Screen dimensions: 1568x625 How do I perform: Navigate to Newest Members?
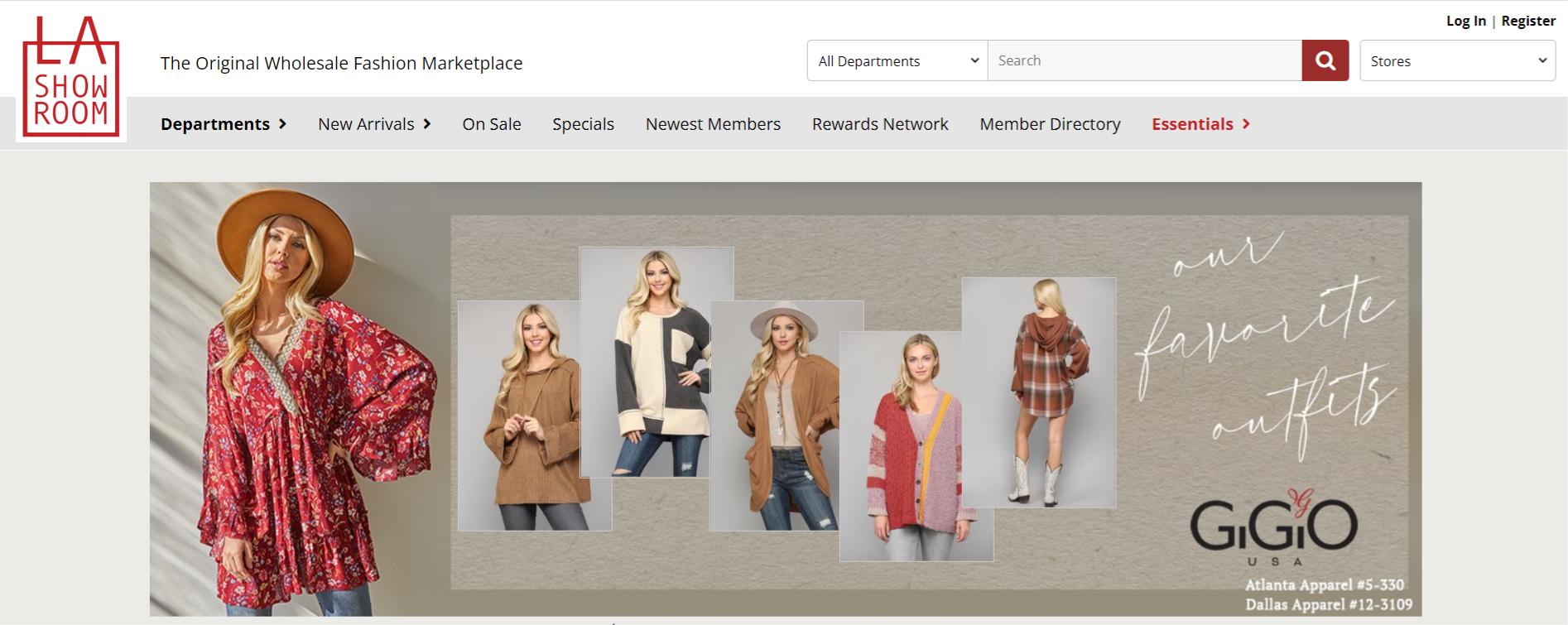[x=713, y=124]
